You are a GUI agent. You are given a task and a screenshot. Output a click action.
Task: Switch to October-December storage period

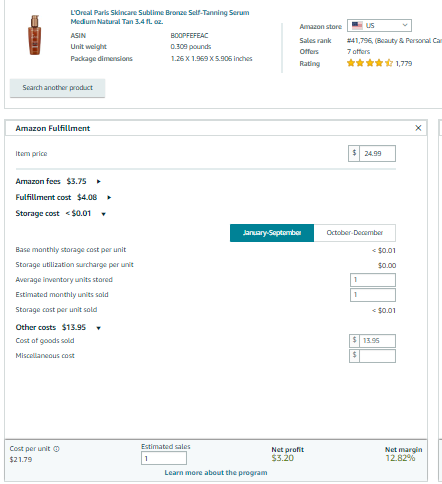point(355,233)
